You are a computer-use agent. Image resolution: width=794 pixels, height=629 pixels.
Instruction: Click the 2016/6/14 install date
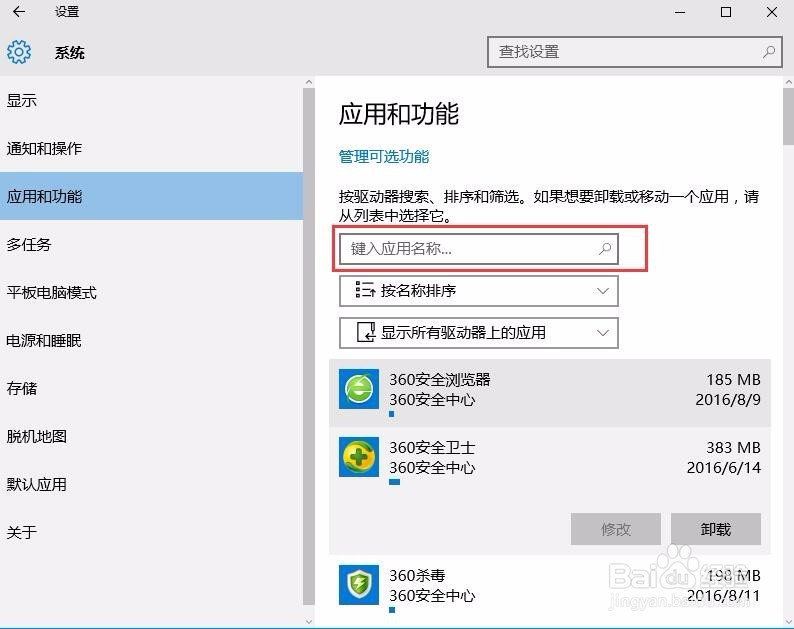[x=724, y=467]
